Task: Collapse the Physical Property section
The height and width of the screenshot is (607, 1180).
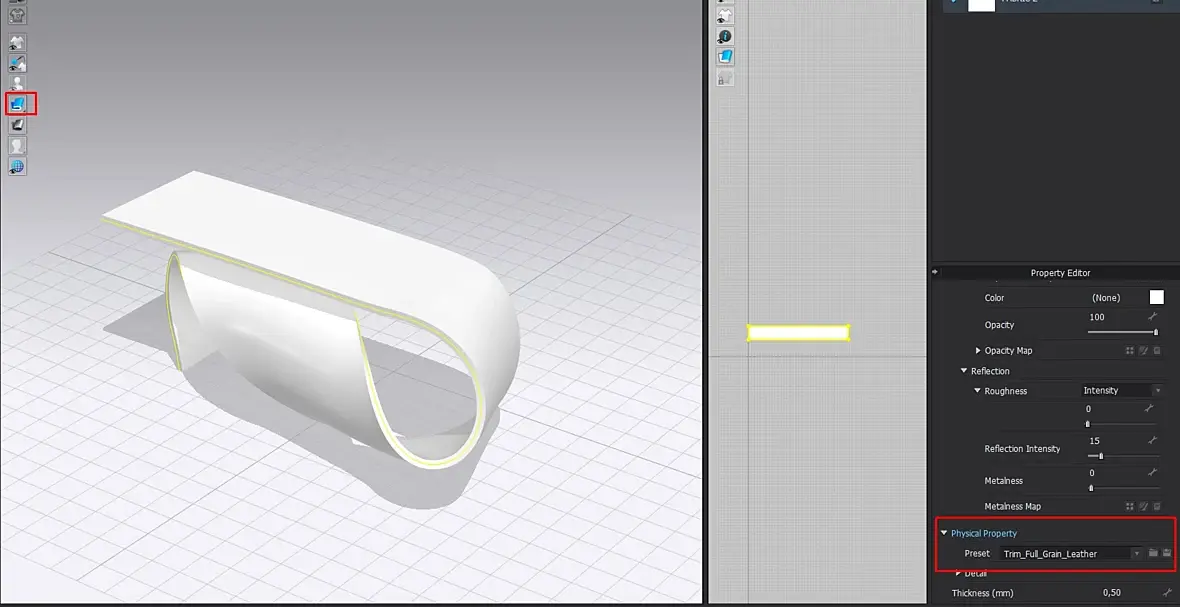Action: (x=944, y=533)
